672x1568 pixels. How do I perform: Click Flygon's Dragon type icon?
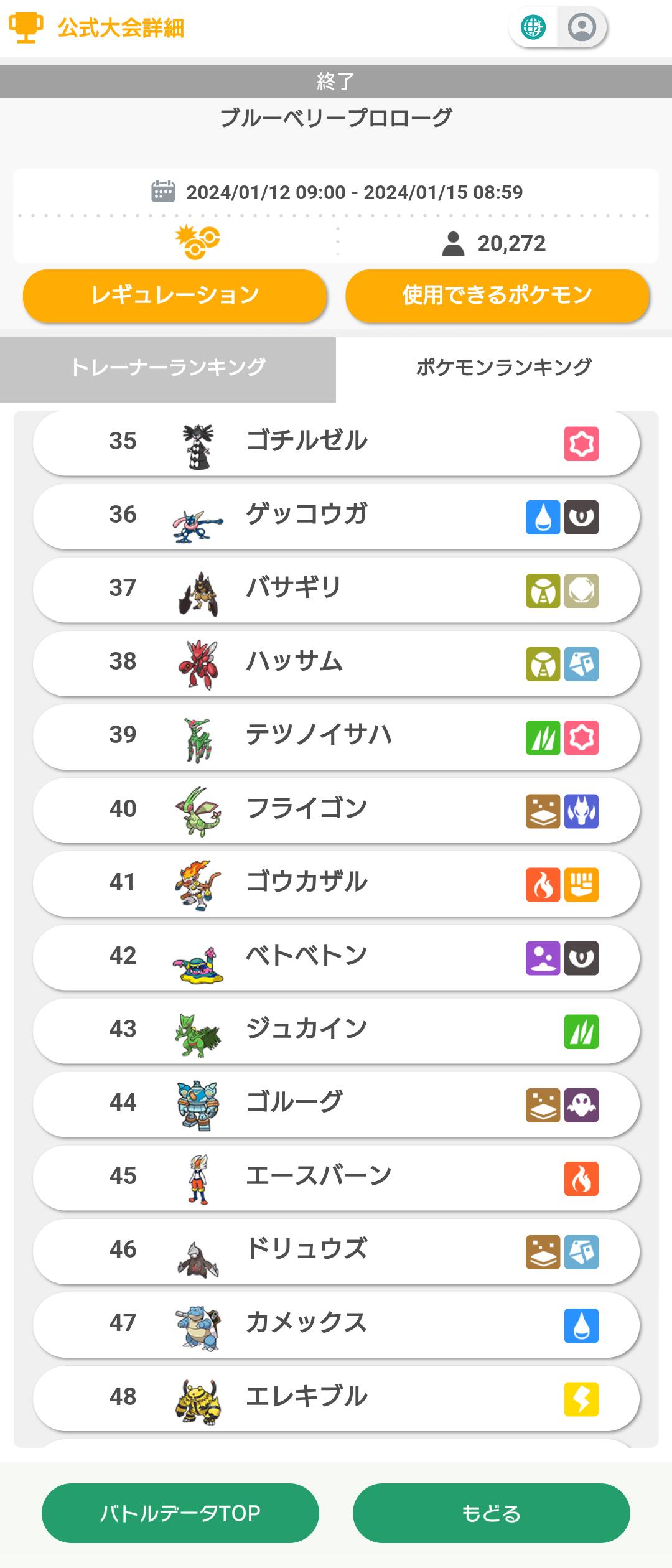[582, 811]
